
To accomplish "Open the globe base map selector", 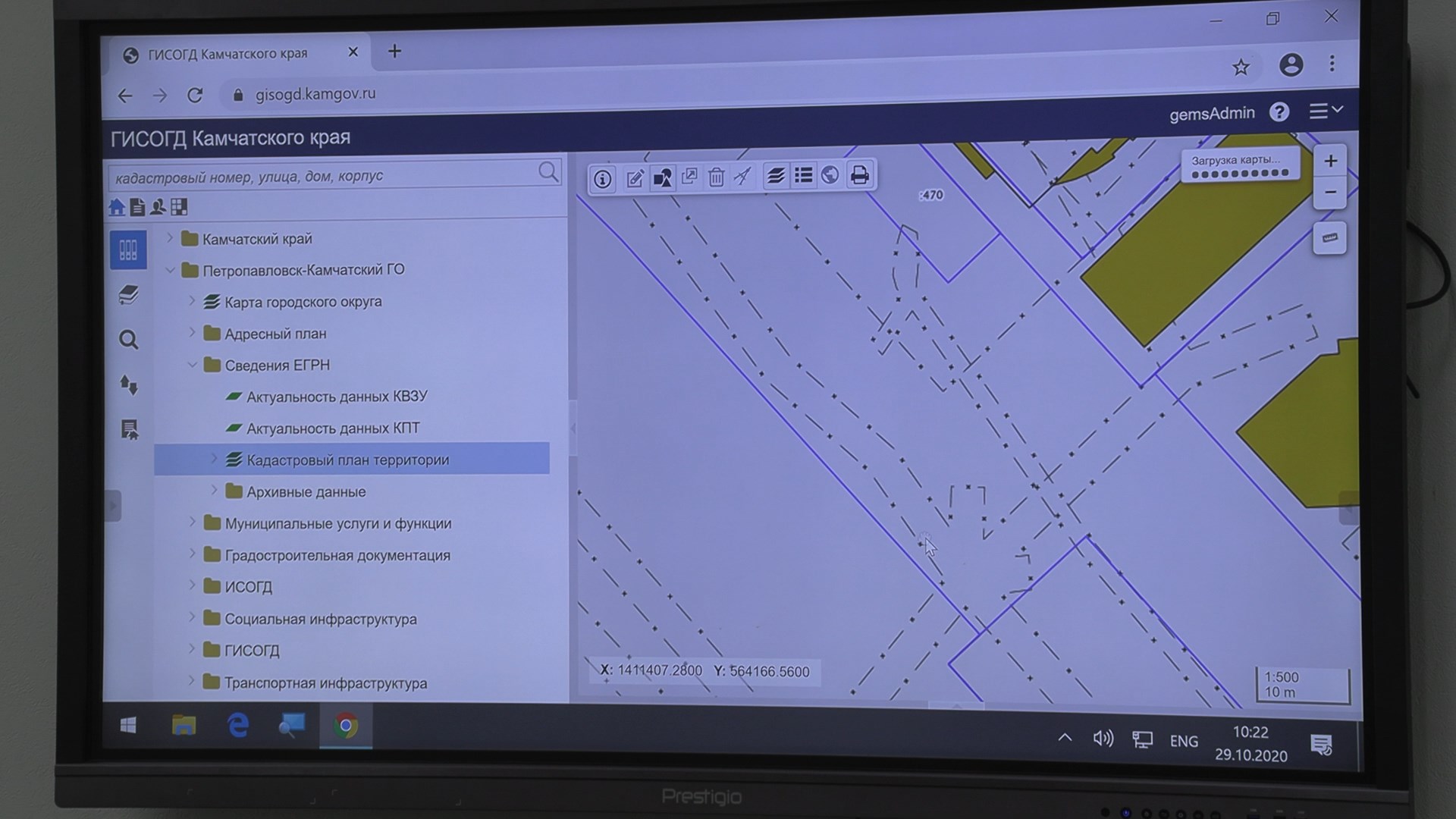I will pyautogui.click(x=830, y=176).
